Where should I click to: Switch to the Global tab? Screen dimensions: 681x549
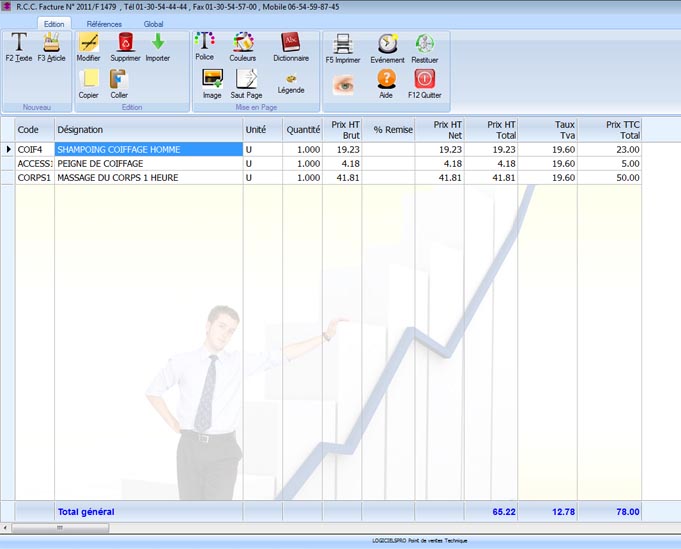click(153, 23)
